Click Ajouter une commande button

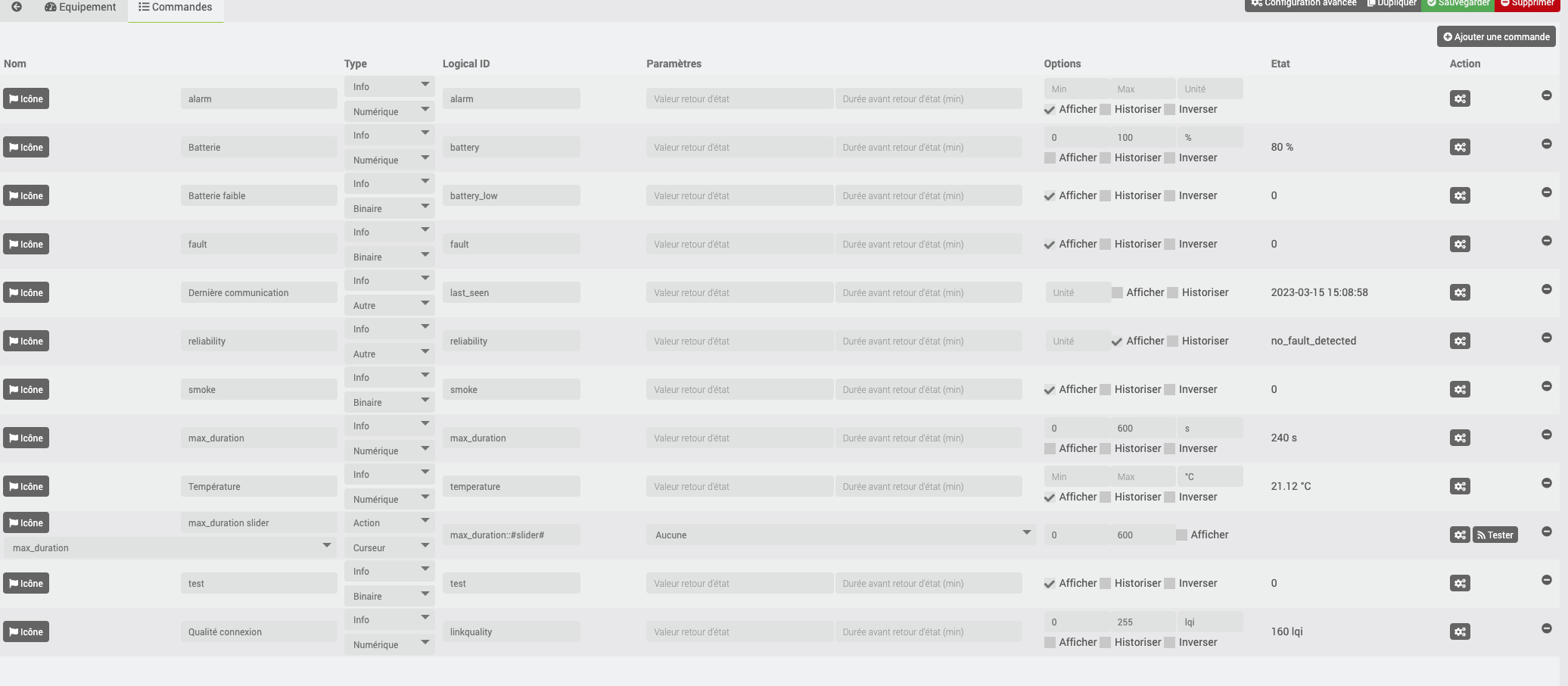coord(1496,36)
